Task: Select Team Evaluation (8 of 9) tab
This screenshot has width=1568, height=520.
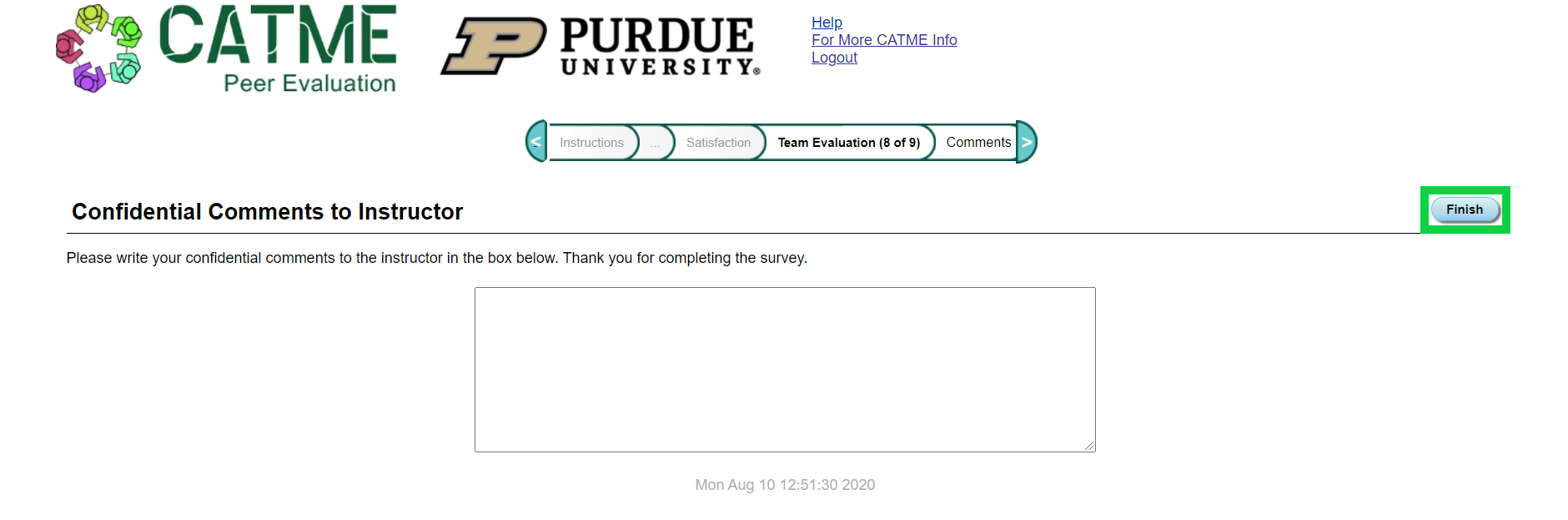Action: (848, 143)
